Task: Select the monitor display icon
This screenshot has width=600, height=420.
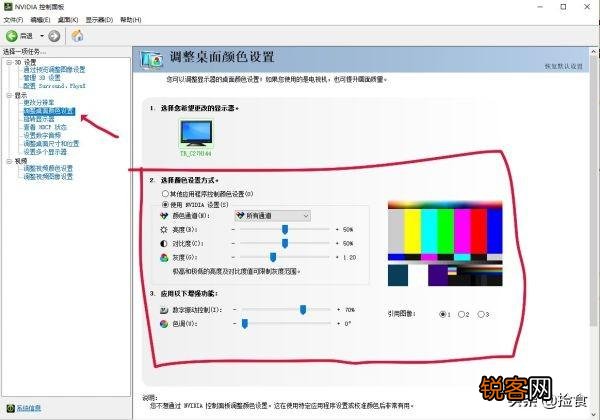Action: pos(196,133)
